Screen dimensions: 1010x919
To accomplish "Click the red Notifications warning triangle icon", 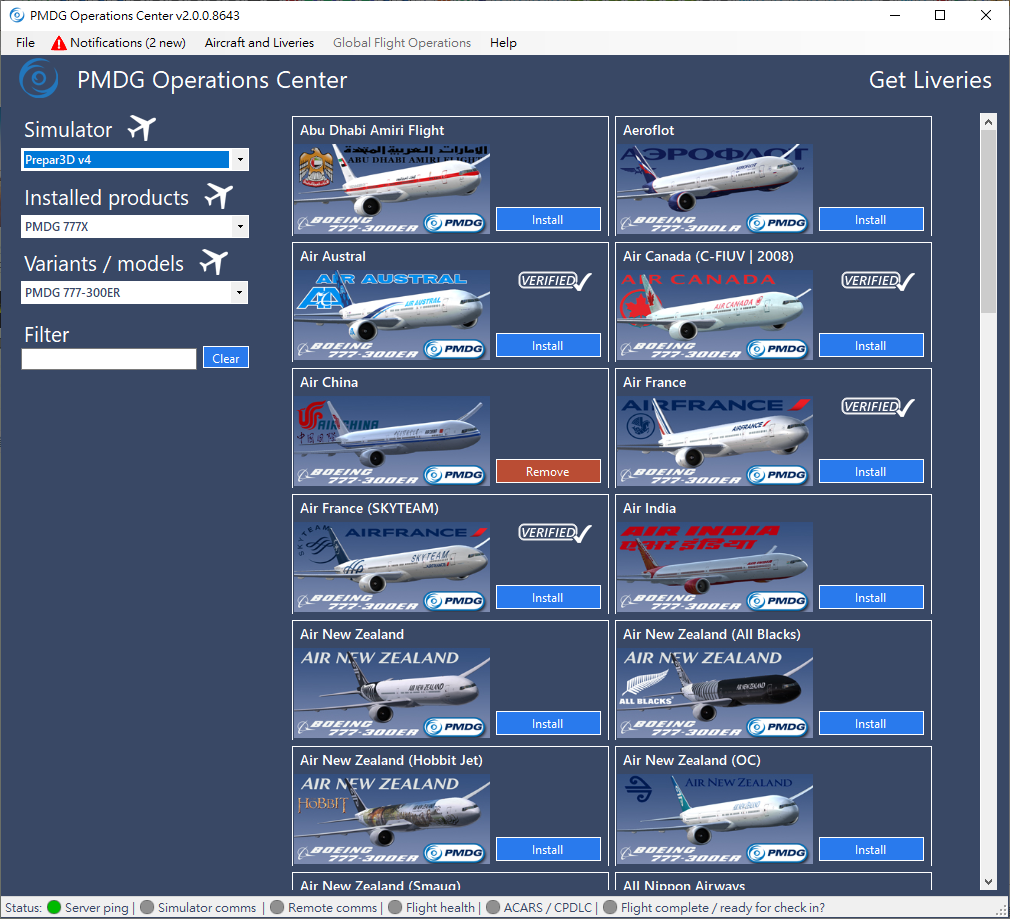I will point(59,43).
